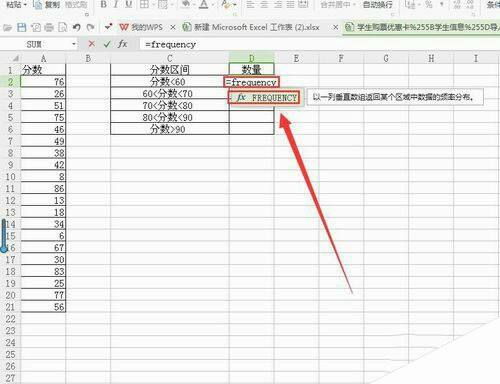
Task: Click the Redo arrow icon
Action: (x=90, y=27)
